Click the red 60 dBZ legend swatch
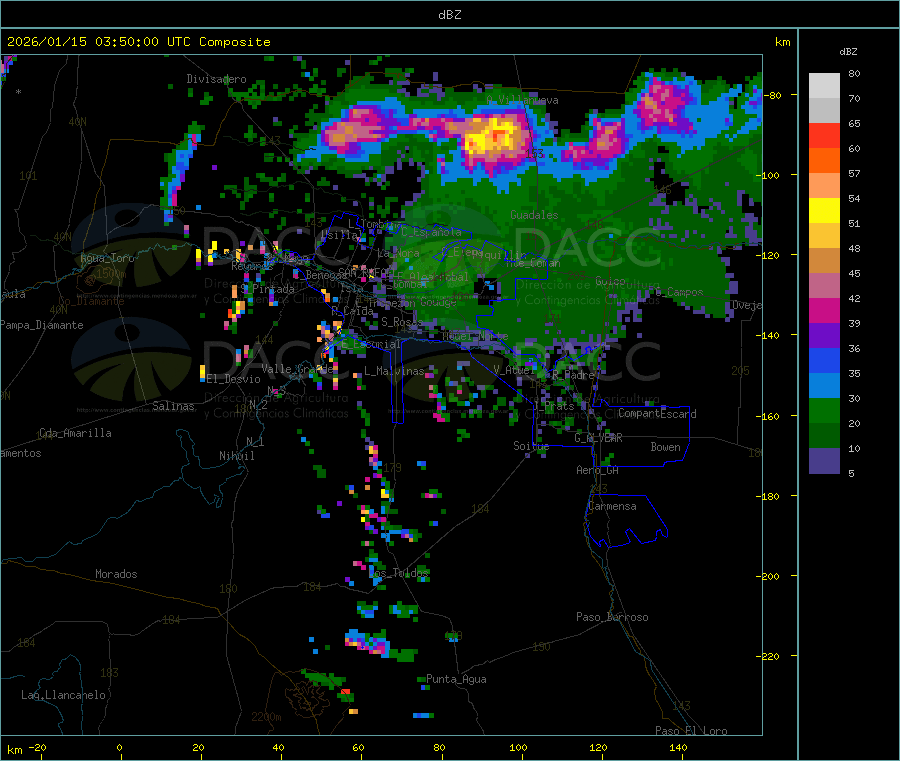 [824, 135]
